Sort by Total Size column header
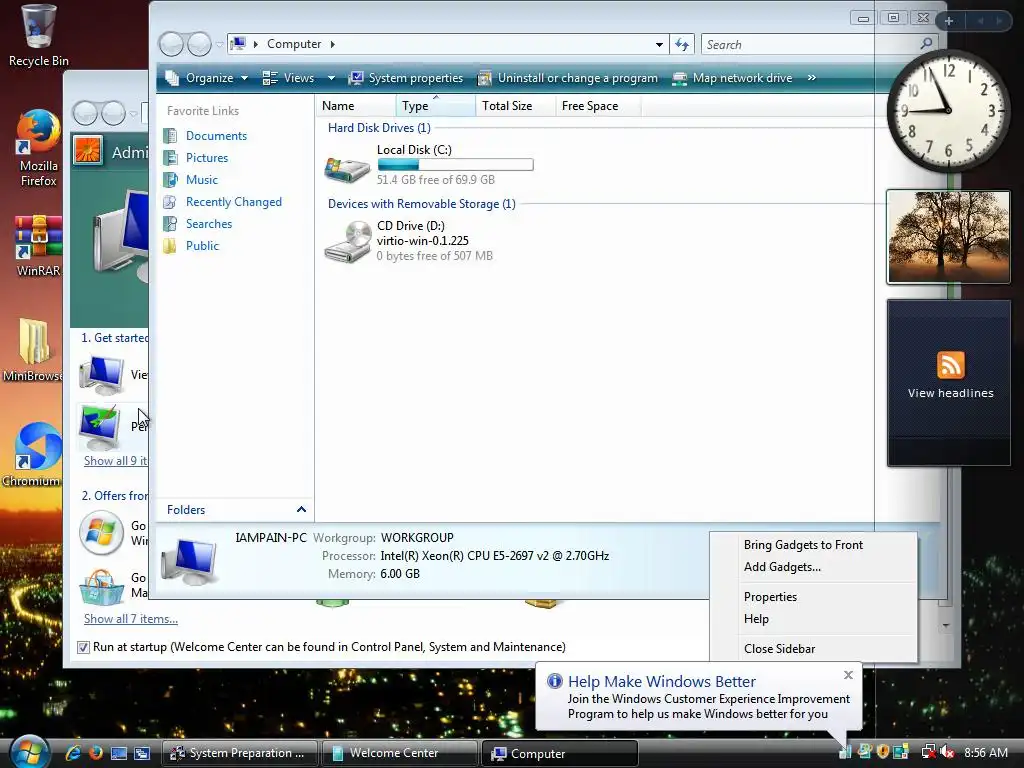The height and width of the screenshot is (768, 1024). pos(515,106)
